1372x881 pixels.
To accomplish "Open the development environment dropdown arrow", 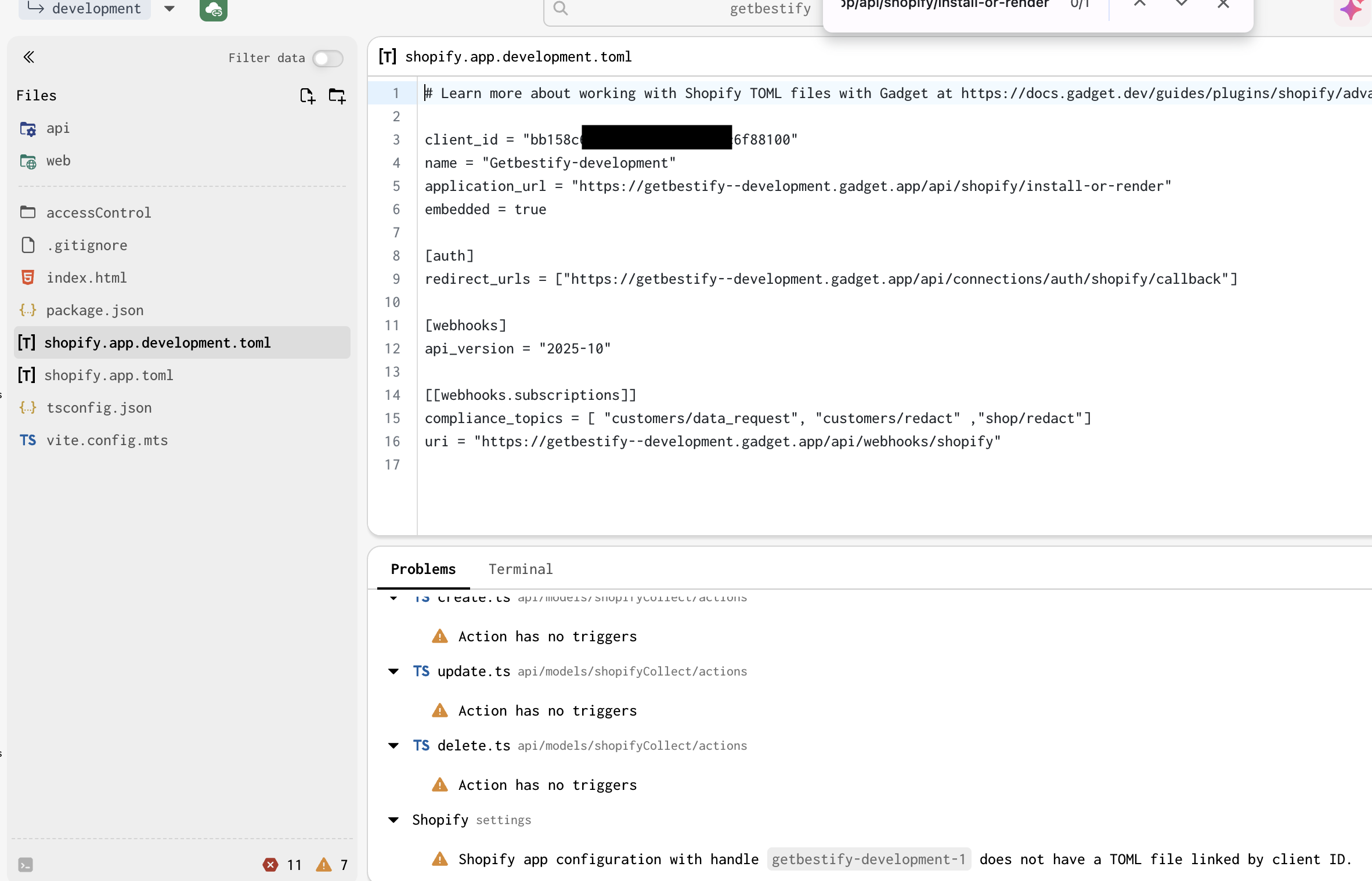I will 169,9.
